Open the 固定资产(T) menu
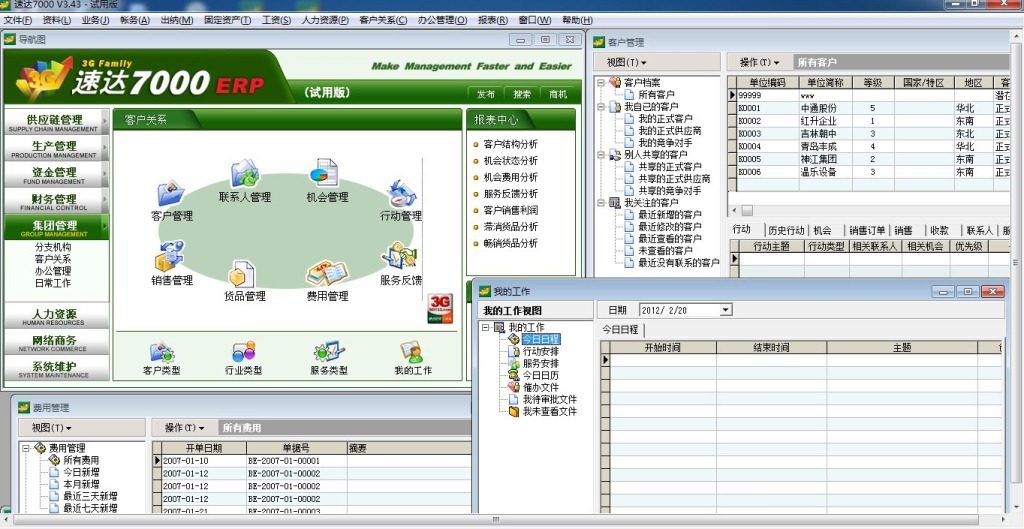This screenshot has height=529, width=1024. pos(227,20)
